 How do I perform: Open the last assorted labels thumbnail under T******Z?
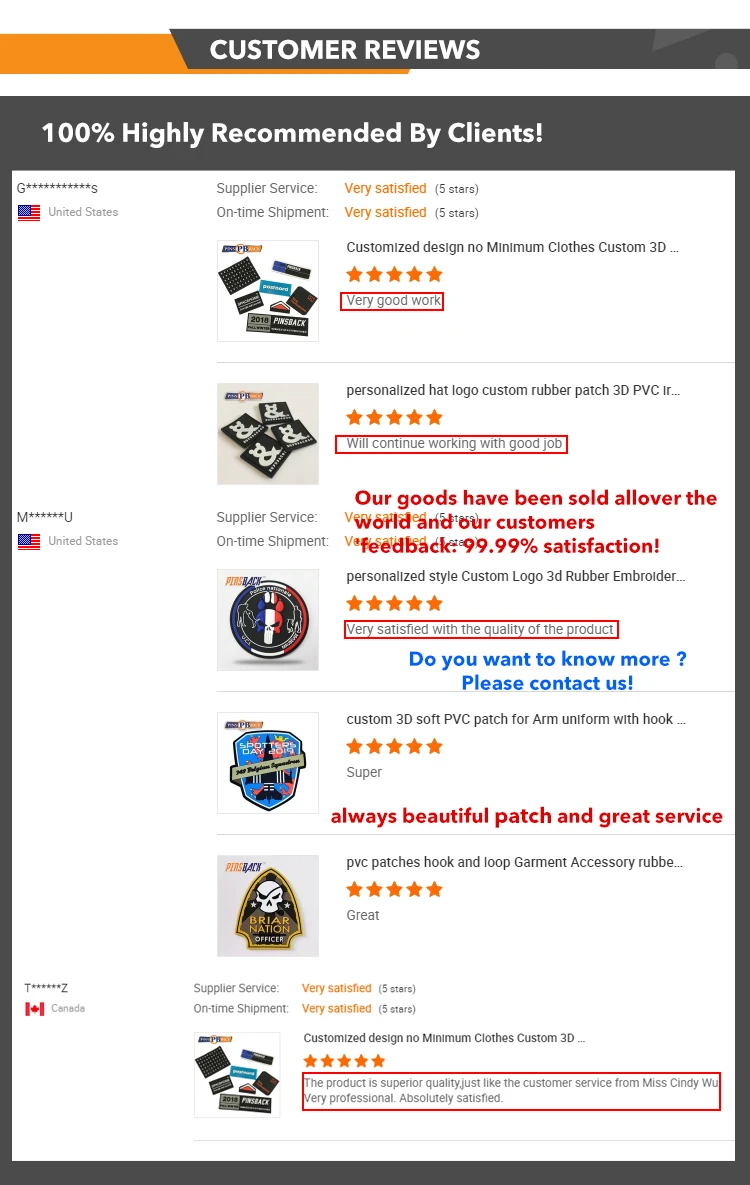(237, 1075)
